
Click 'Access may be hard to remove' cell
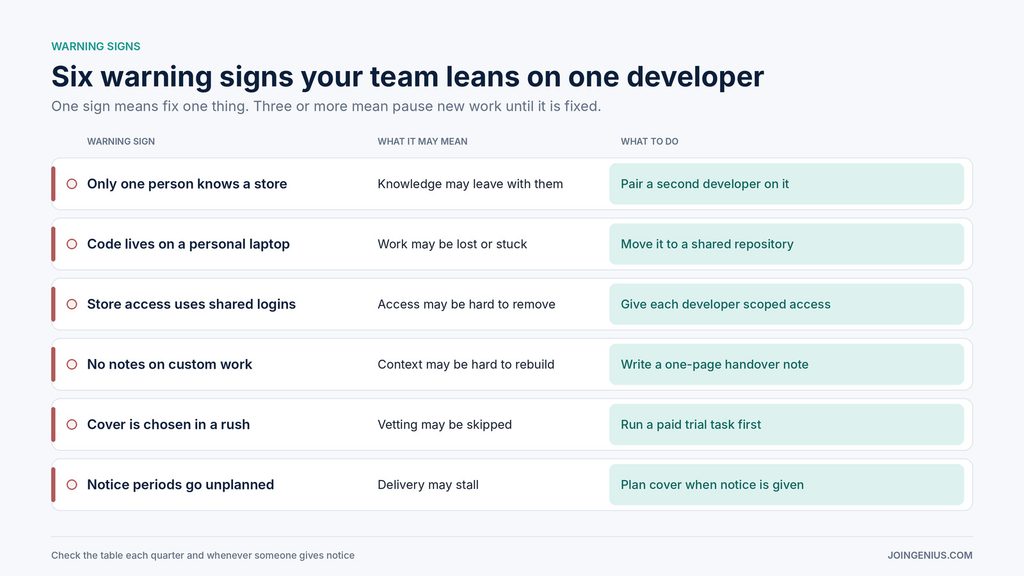point(466,304)
